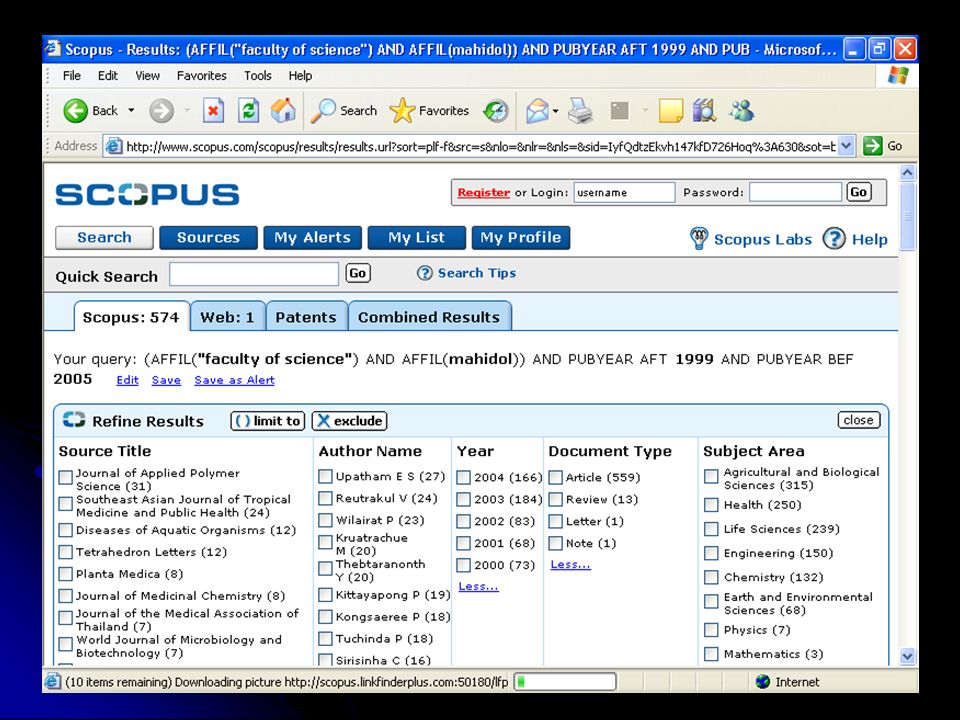The height and width of the screenshot is (720, 960).
Task: Refresh the page using green arrows icon
Action: pos(249,111)
